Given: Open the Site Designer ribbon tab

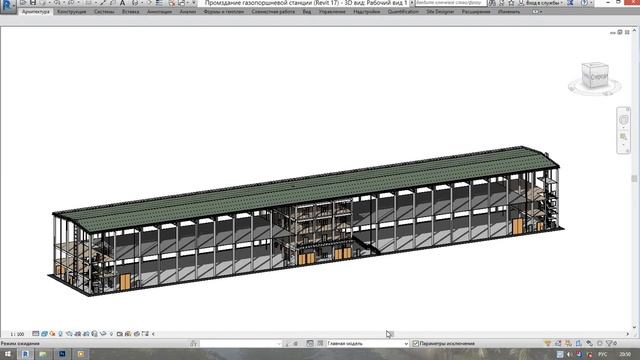Looking at the screenshot, I should [440, 12].
